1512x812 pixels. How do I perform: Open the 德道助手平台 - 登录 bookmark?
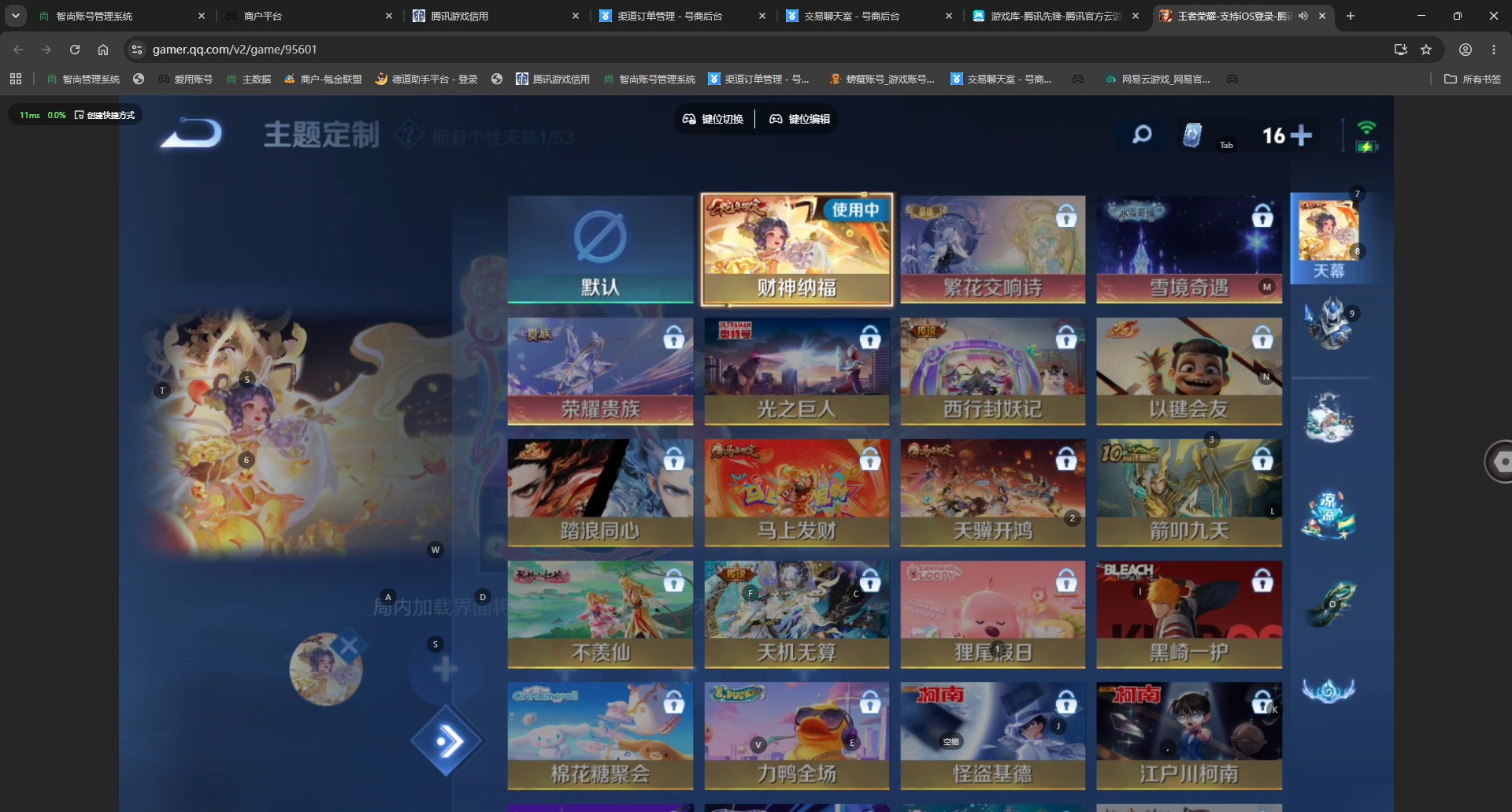click(x=427, y=79)
